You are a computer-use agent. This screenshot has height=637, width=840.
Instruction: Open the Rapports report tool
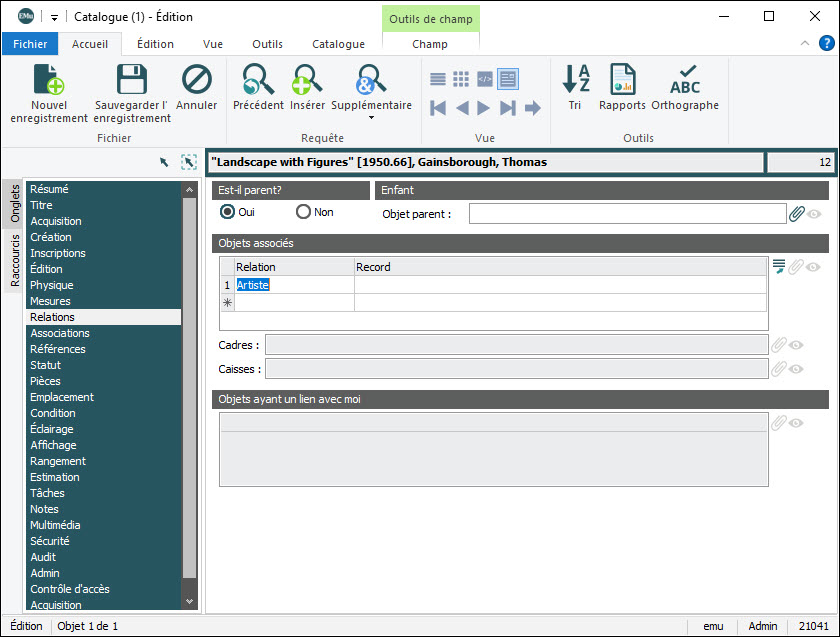tap(622, 80)
